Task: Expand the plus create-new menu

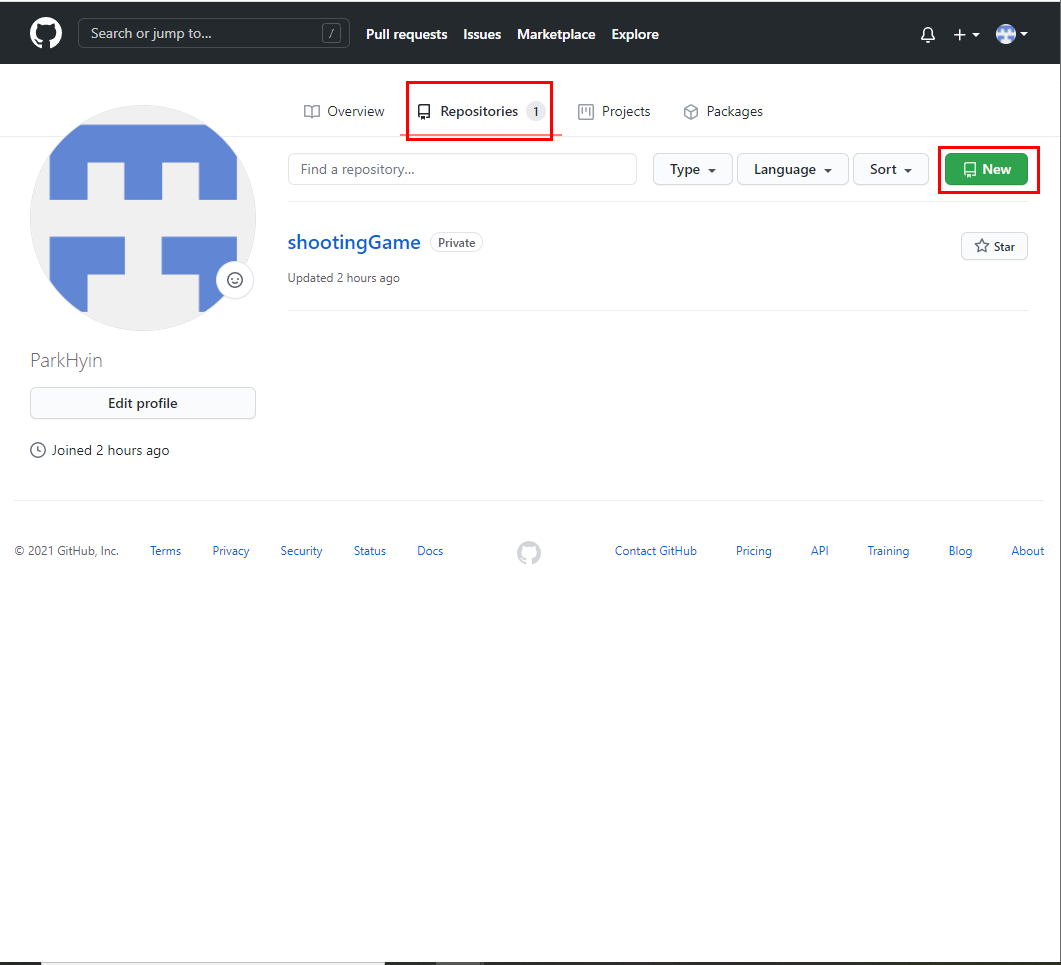Action: (966, 35)
